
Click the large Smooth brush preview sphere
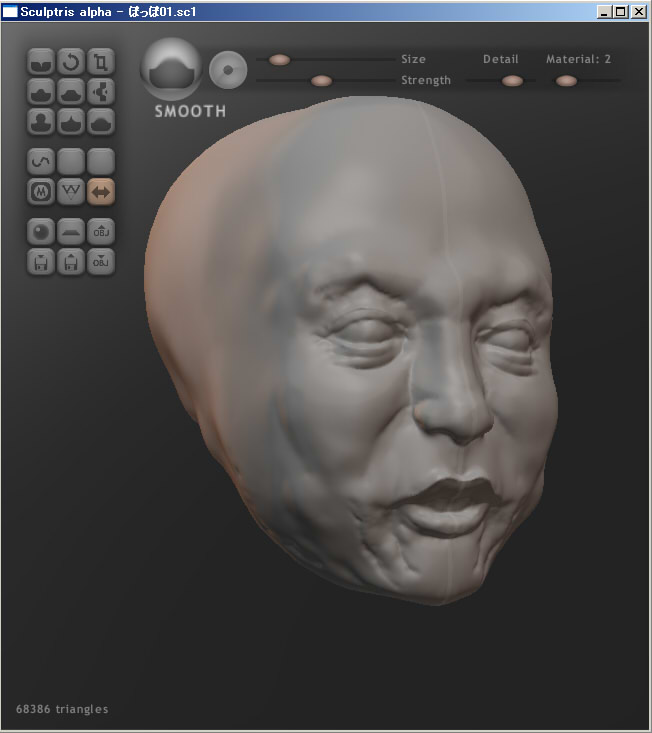coord(172,68)
